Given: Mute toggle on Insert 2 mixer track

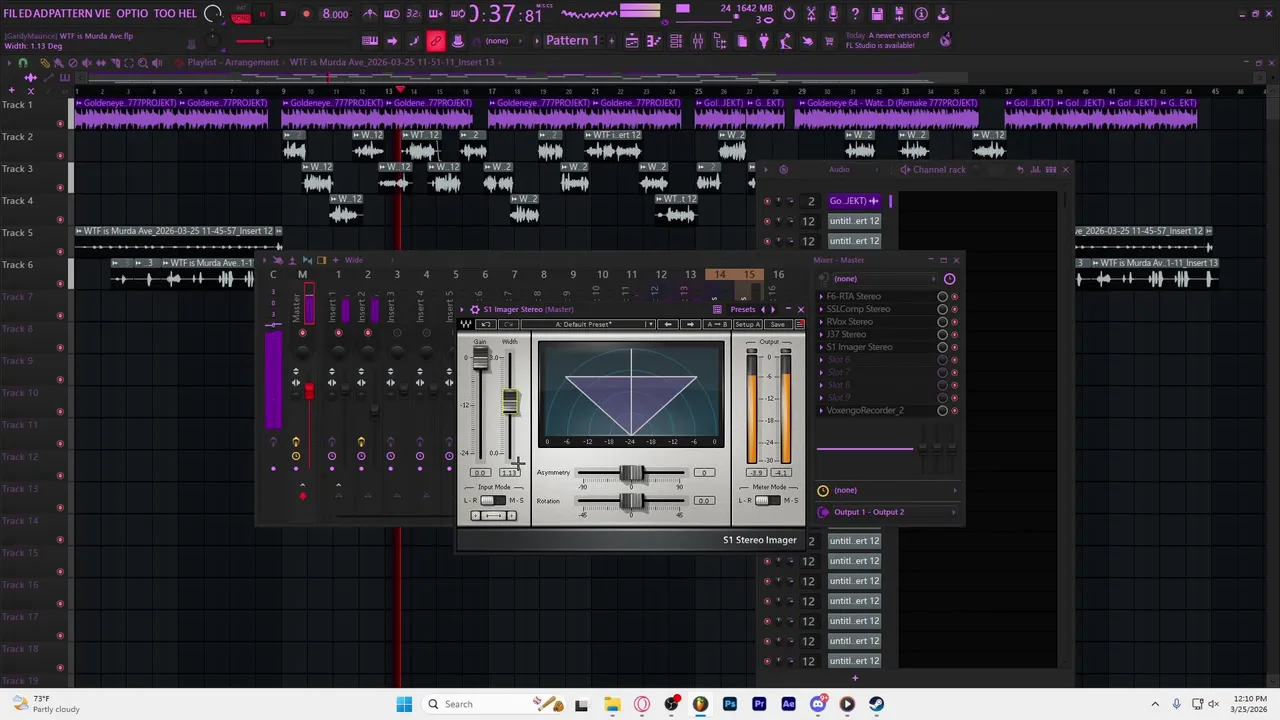Looking at the screenshot, I should [x=367, y=333].
